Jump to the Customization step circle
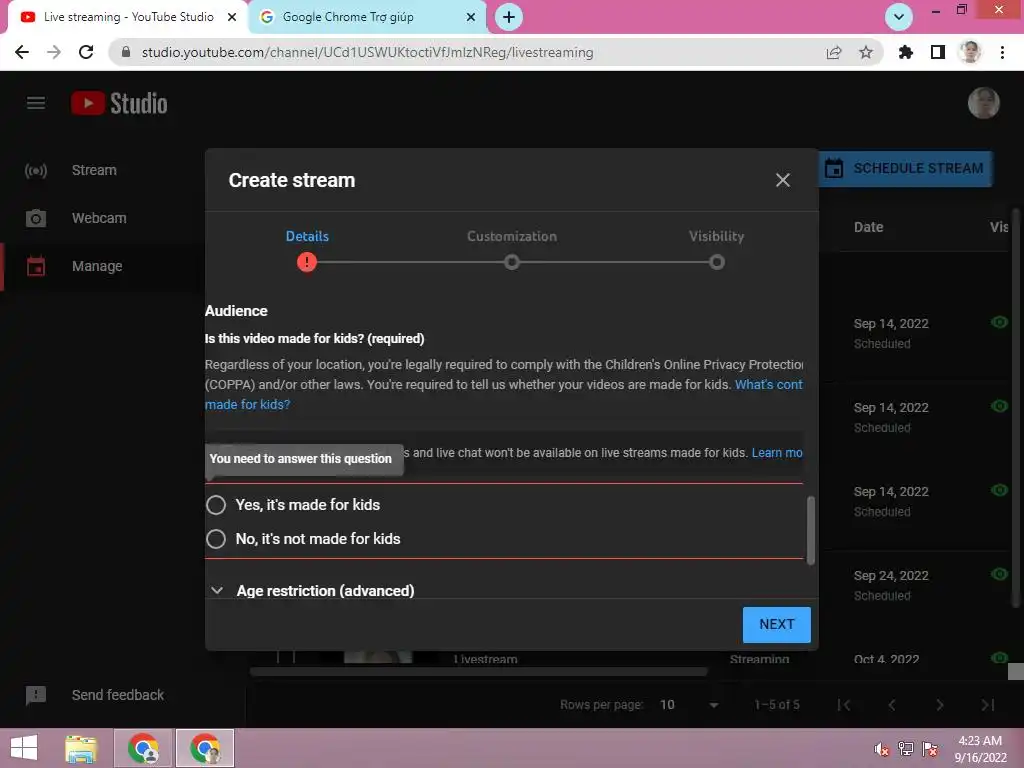Image resolution: width=1024 pixels, height=768 pixels. [x=511, y=262]
